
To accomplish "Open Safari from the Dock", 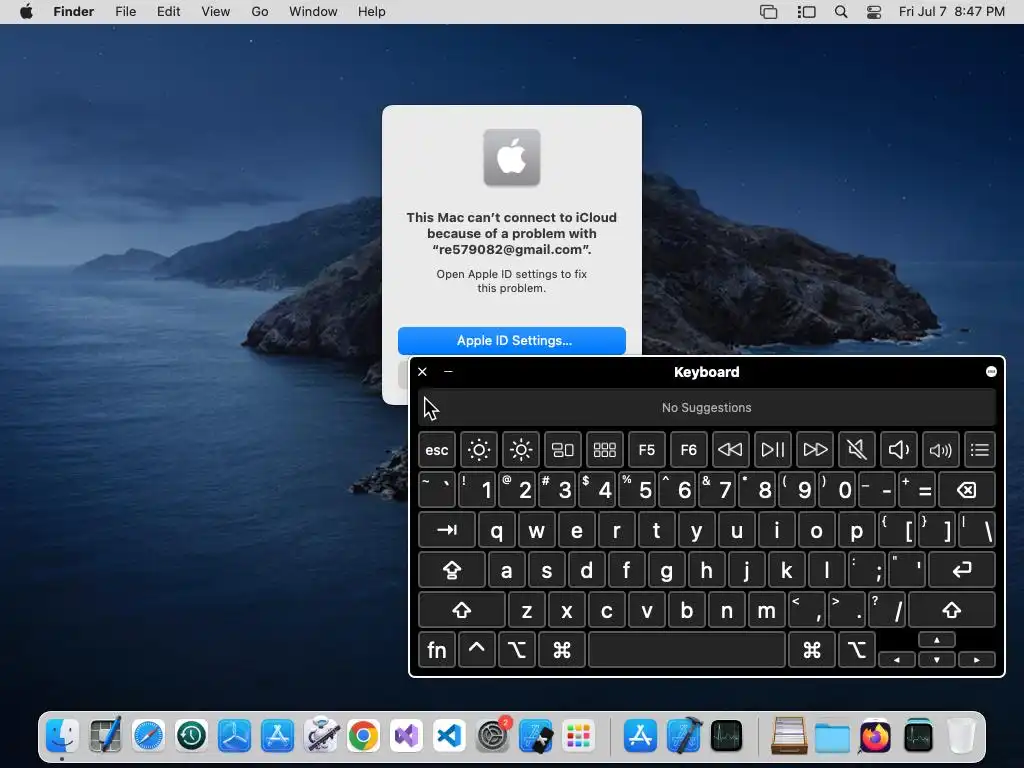I will 148,736.
